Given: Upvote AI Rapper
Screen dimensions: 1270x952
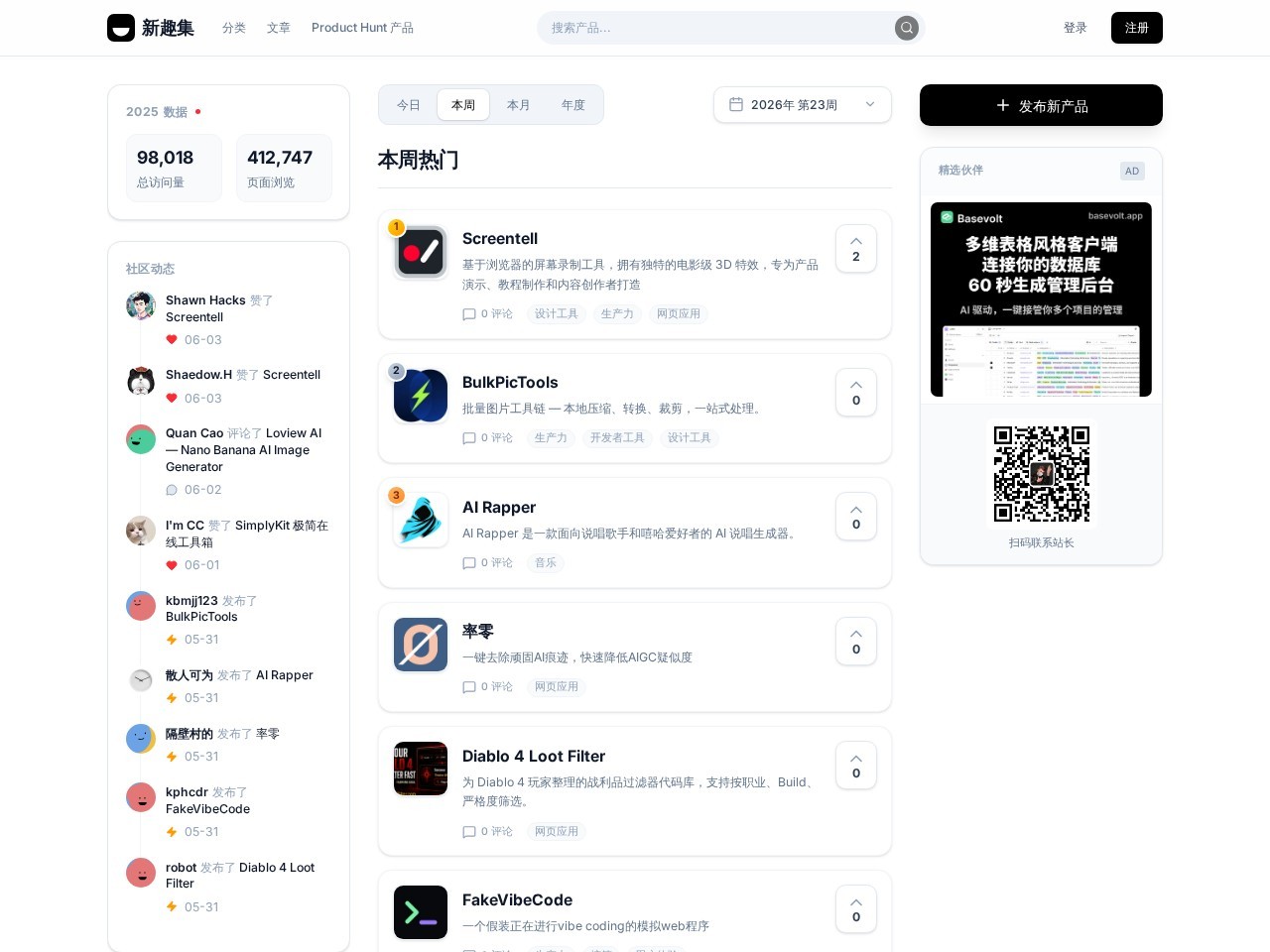Looking at the screenshot, I should [x=856, y=517].
